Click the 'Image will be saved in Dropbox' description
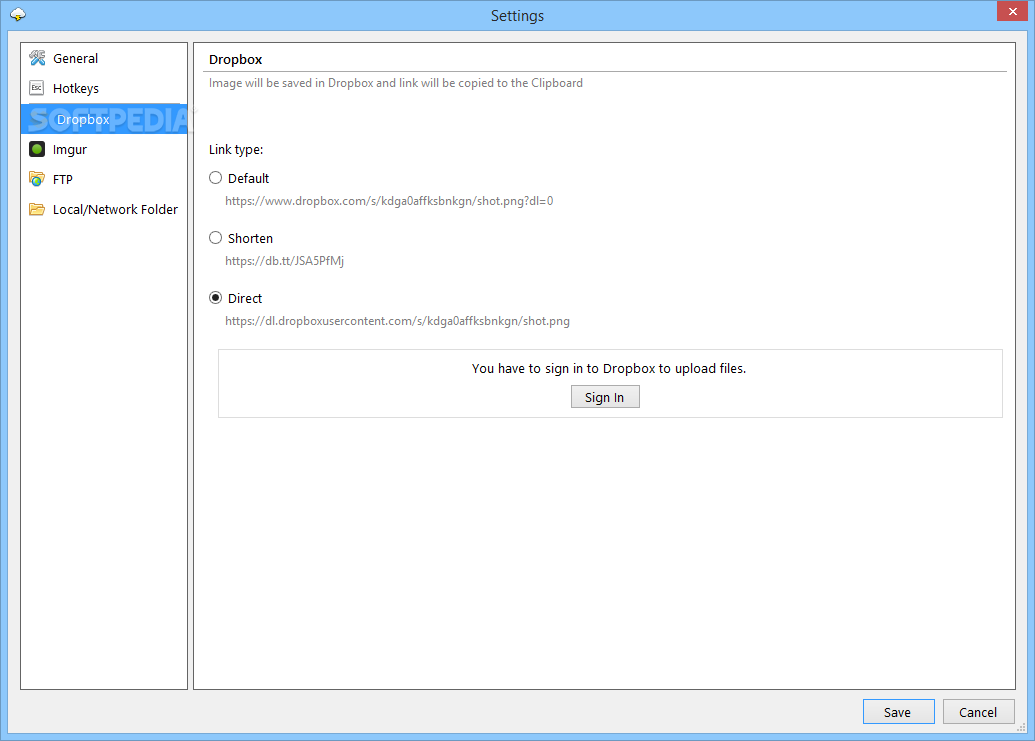The height and width of the screenshot is (741, 1035). pyautogui.click(x=396, y=83)
